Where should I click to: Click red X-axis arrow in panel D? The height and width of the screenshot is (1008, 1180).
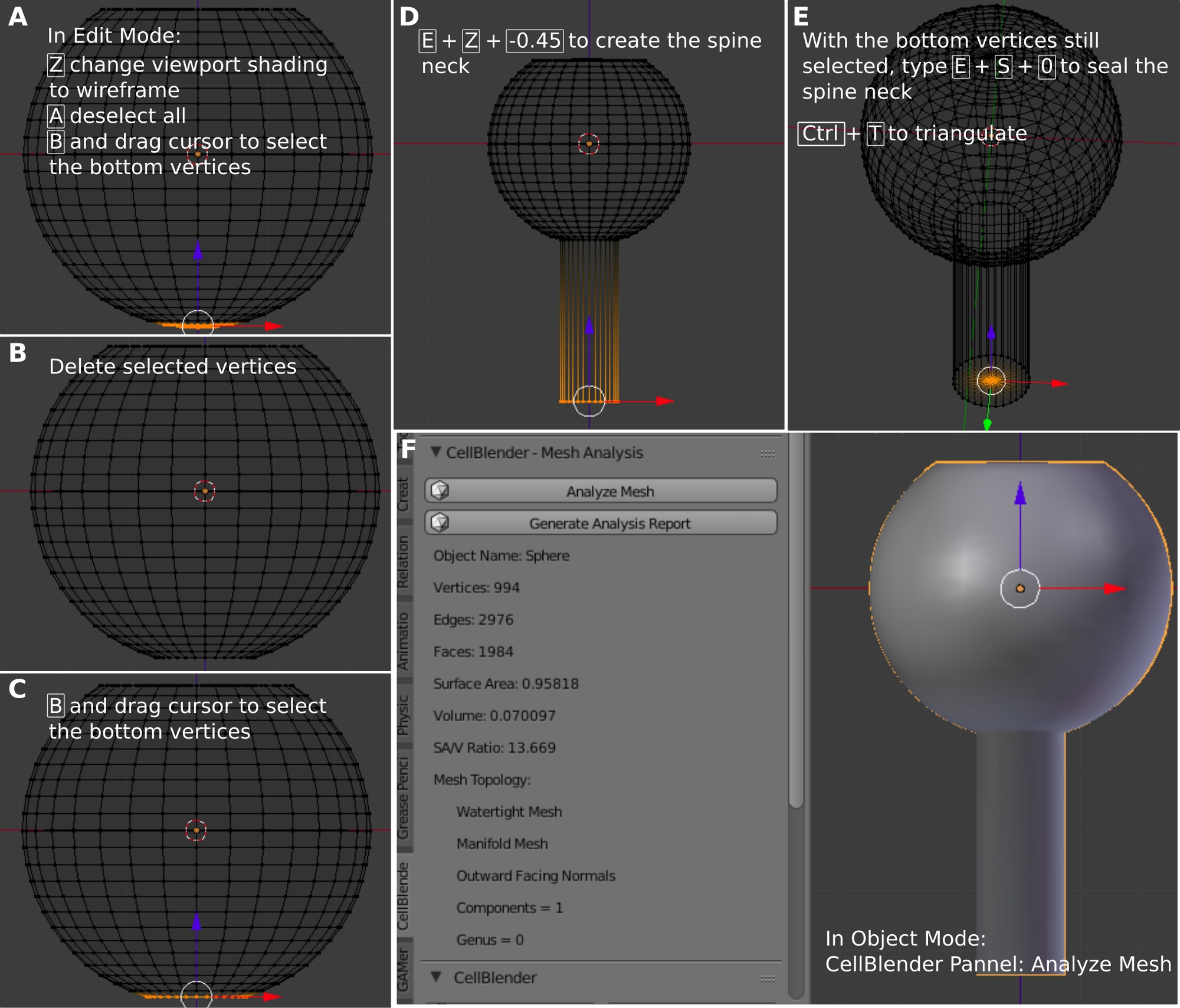pyautogui.click(x=665, y=401)
